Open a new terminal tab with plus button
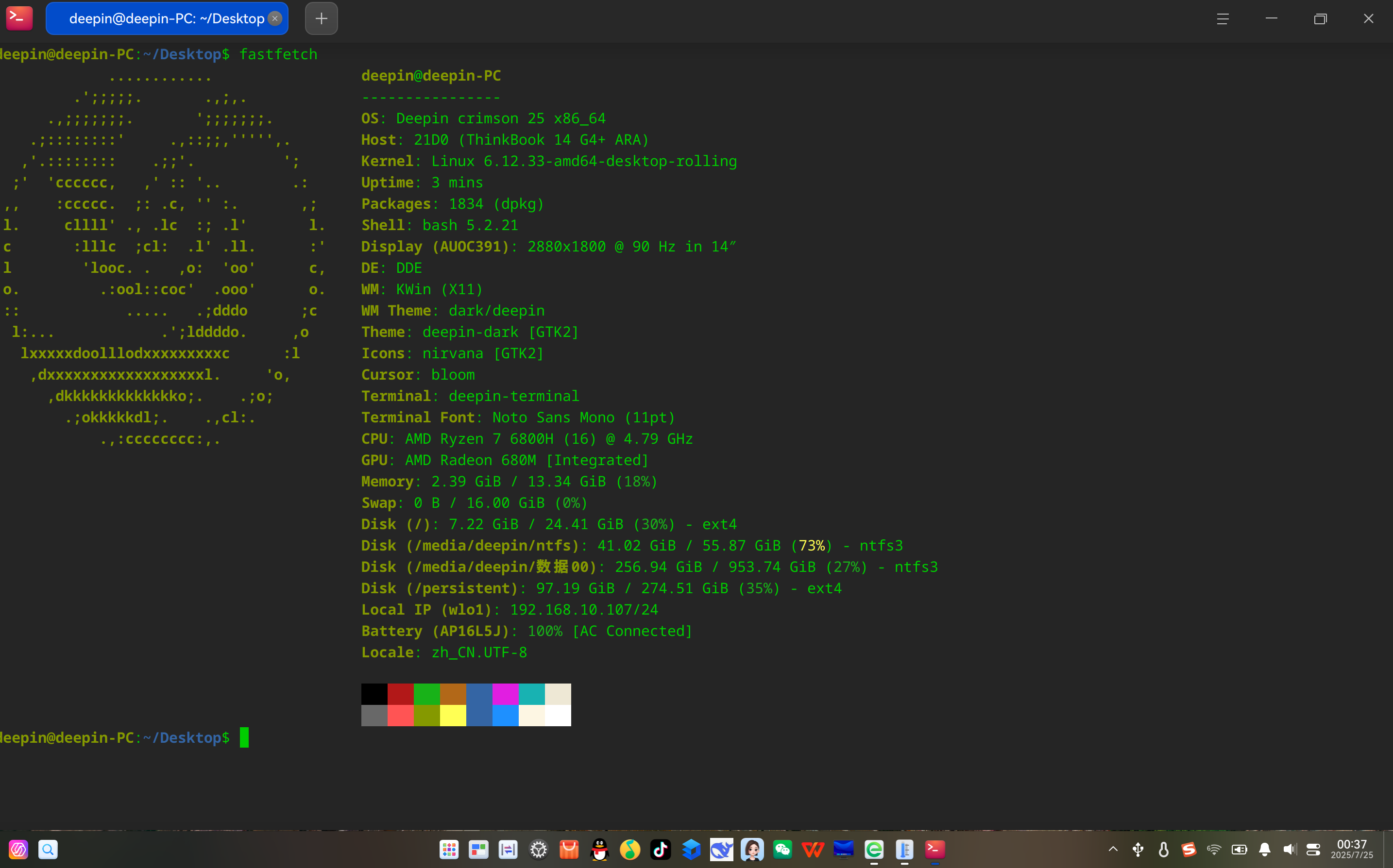The image size is (1393, 868). click(x=321, y=18)
